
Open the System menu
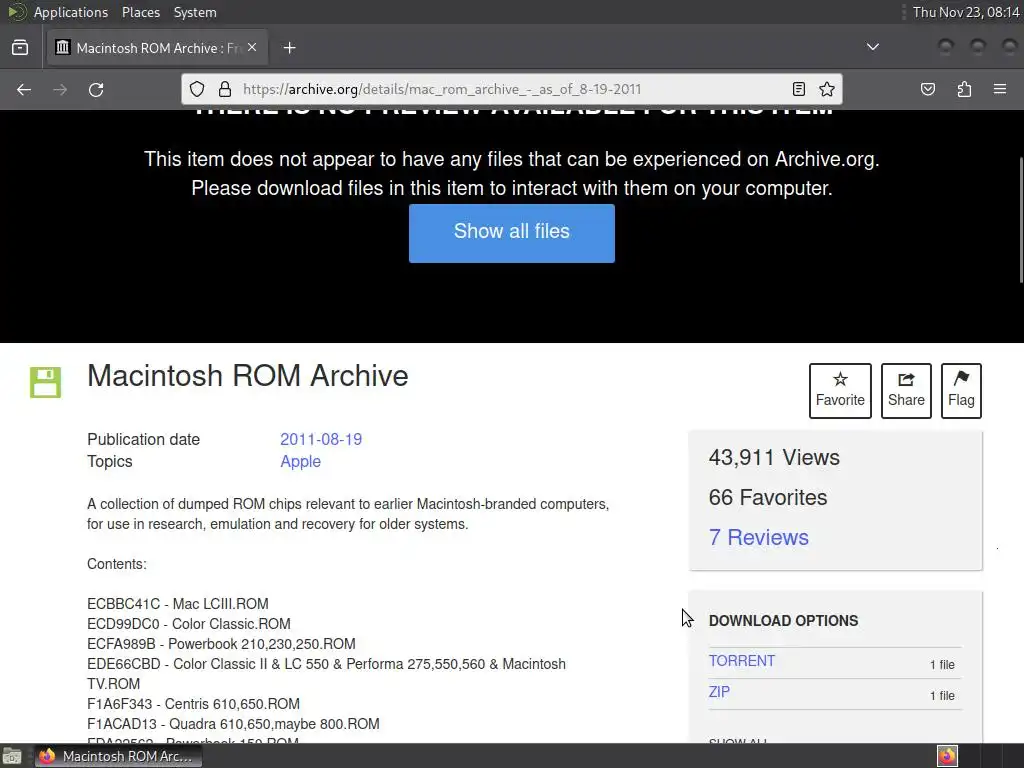195,12
